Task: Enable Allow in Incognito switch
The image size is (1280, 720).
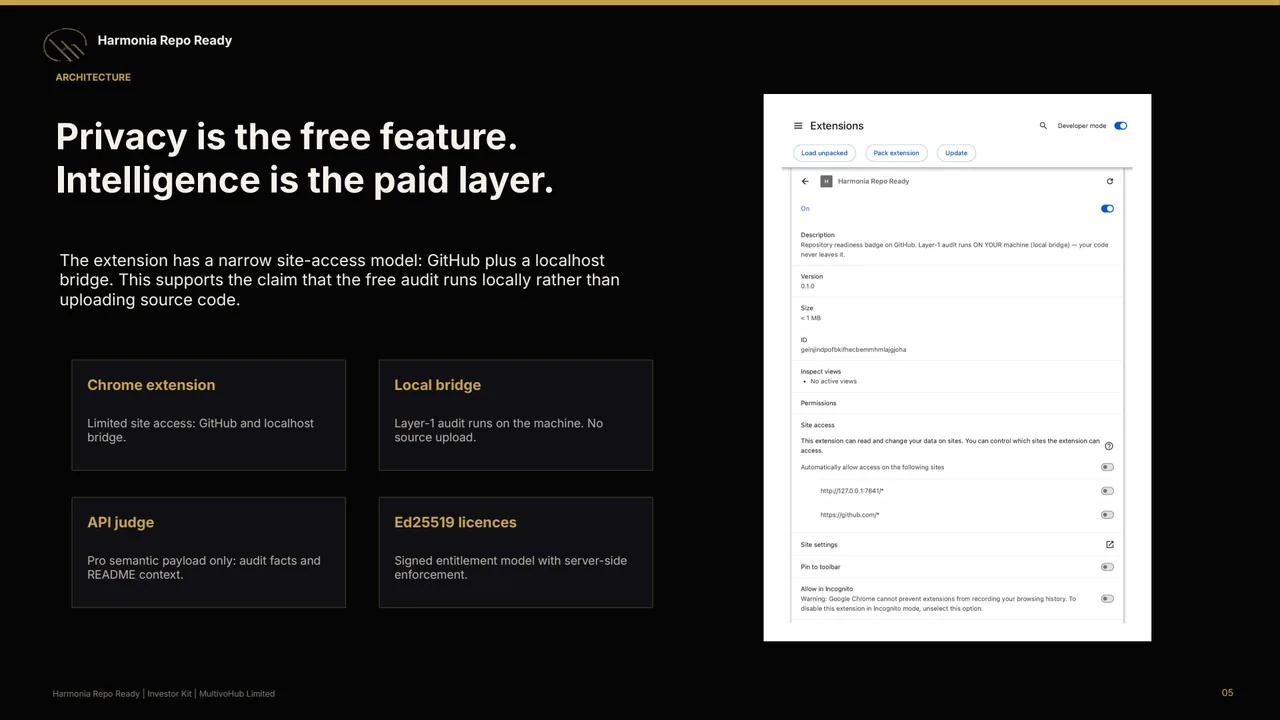Action: coord(1107,599)
